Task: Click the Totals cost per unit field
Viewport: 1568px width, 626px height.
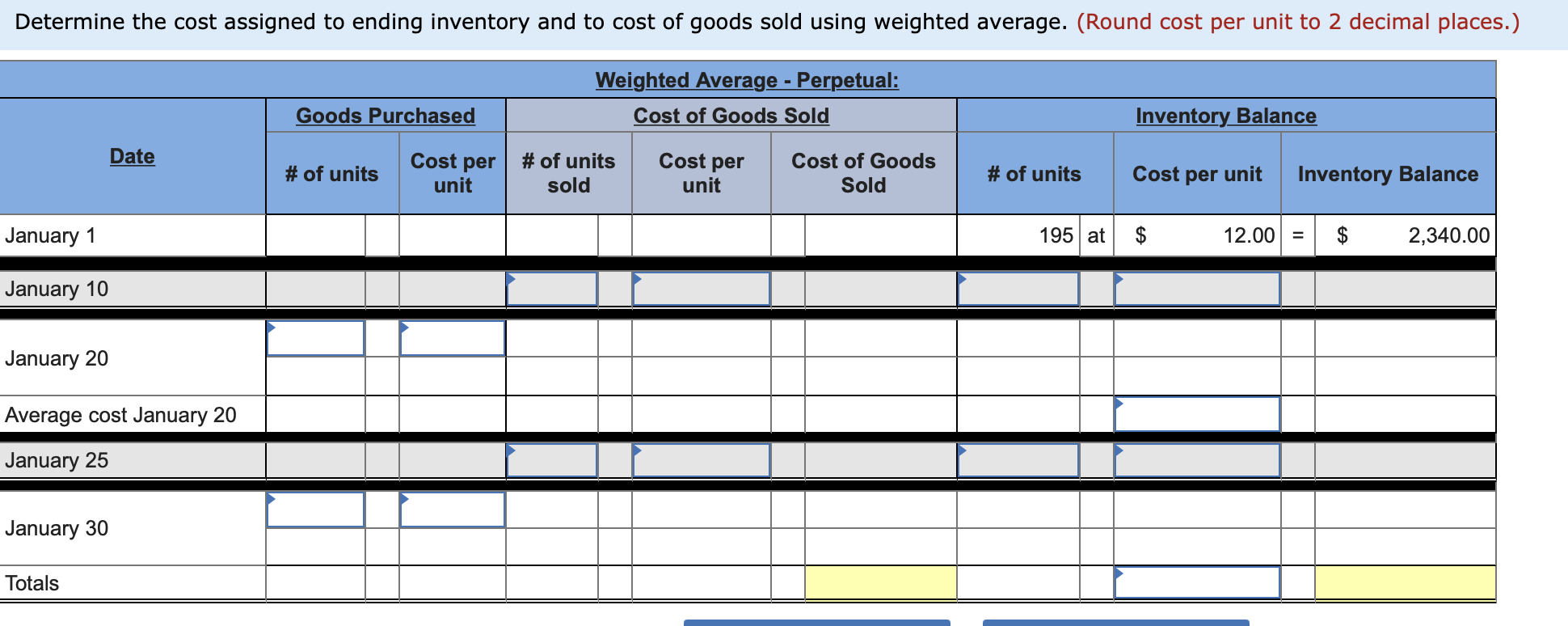Action: click(1197, 581)
